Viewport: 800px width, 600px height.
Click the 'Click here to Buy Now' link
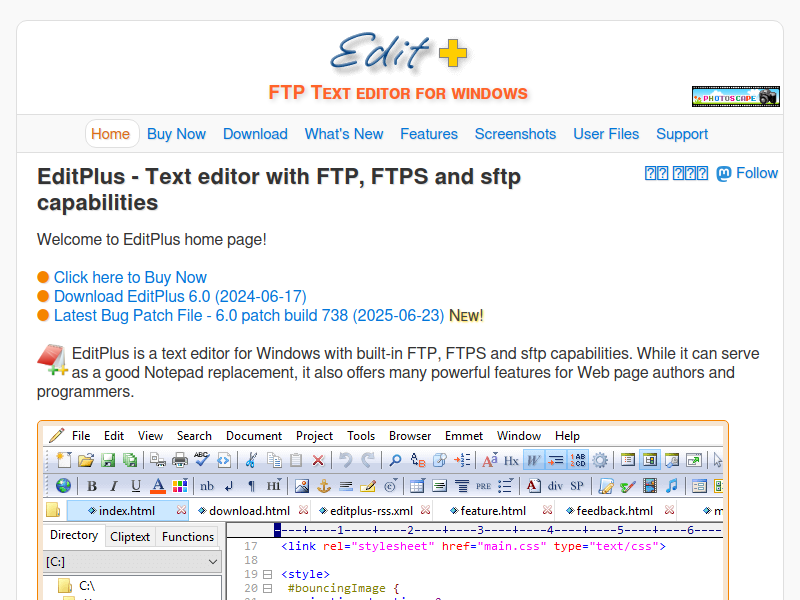pos(130,278)
